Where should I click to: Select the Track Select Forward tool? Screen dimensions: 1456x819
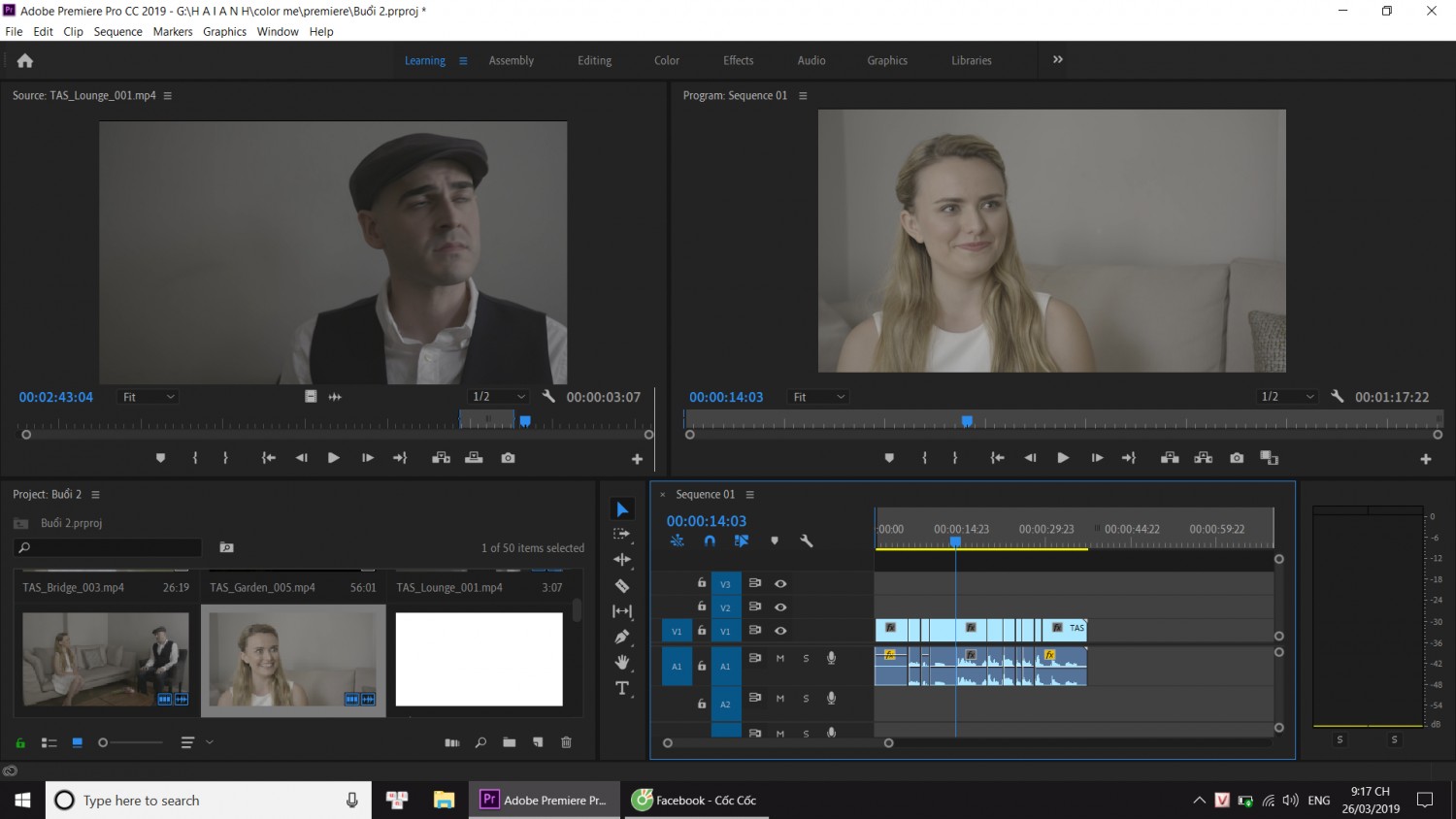tap(622, 534)
